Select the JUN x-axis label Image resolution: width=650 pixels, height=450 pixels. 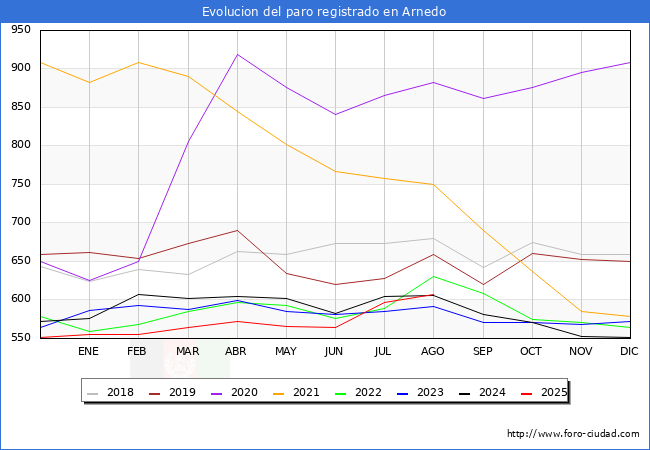[334, 351]
